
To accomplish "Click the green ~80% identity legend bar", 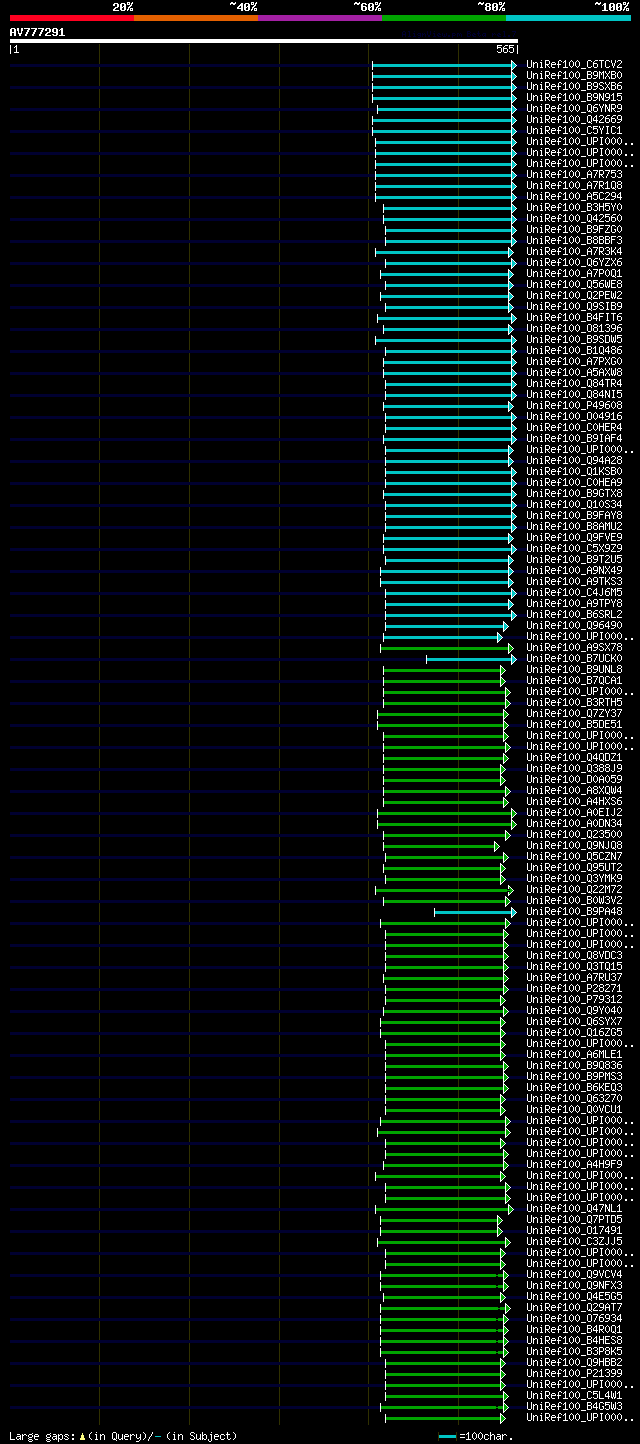I will 443,18.
